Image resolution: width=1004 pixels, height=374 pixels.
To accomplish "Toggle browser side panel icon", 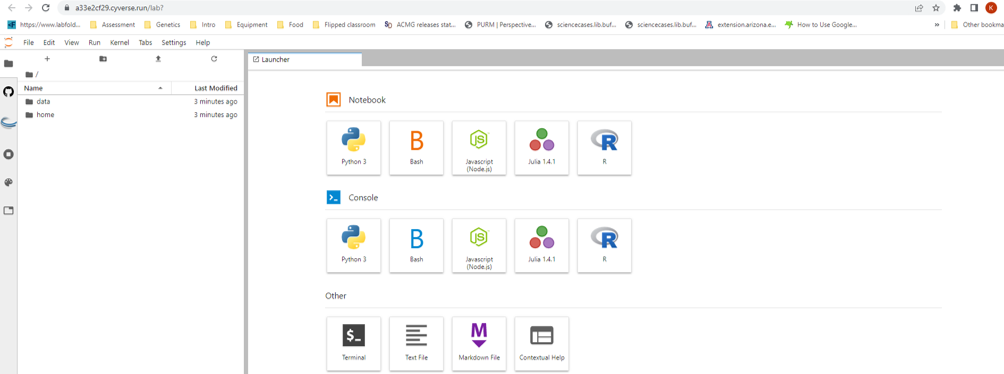I will click(x=973, y=8).
